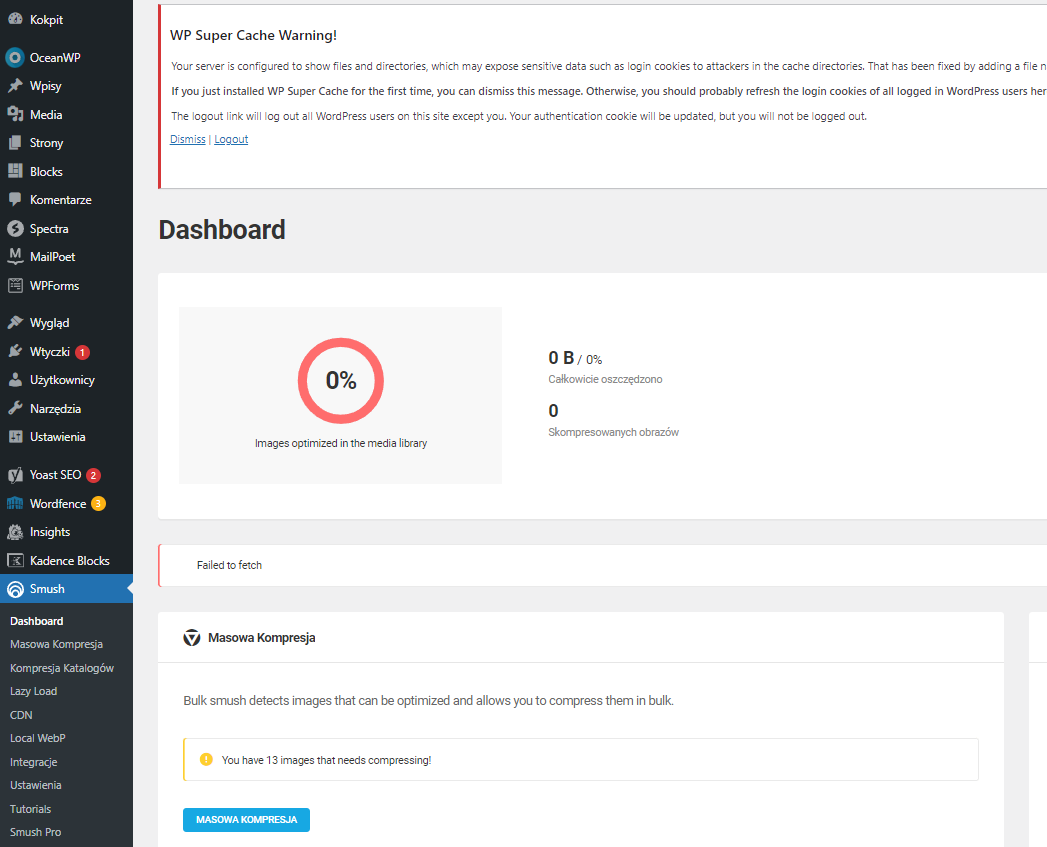Click the Insights icon
Viewport: 1047px width, 847px height.
click(x=15, y=532)
